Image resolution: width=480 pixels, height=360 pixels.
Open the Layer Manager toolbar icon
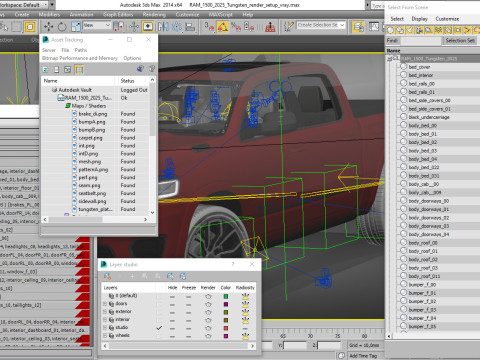[358, 26]
